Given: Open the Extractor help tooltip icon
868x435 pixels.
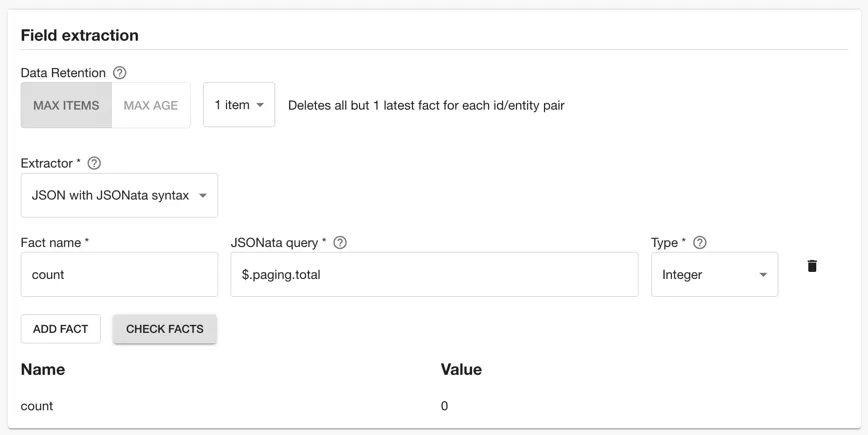Looking at the screenshot, I should point(94,163).
